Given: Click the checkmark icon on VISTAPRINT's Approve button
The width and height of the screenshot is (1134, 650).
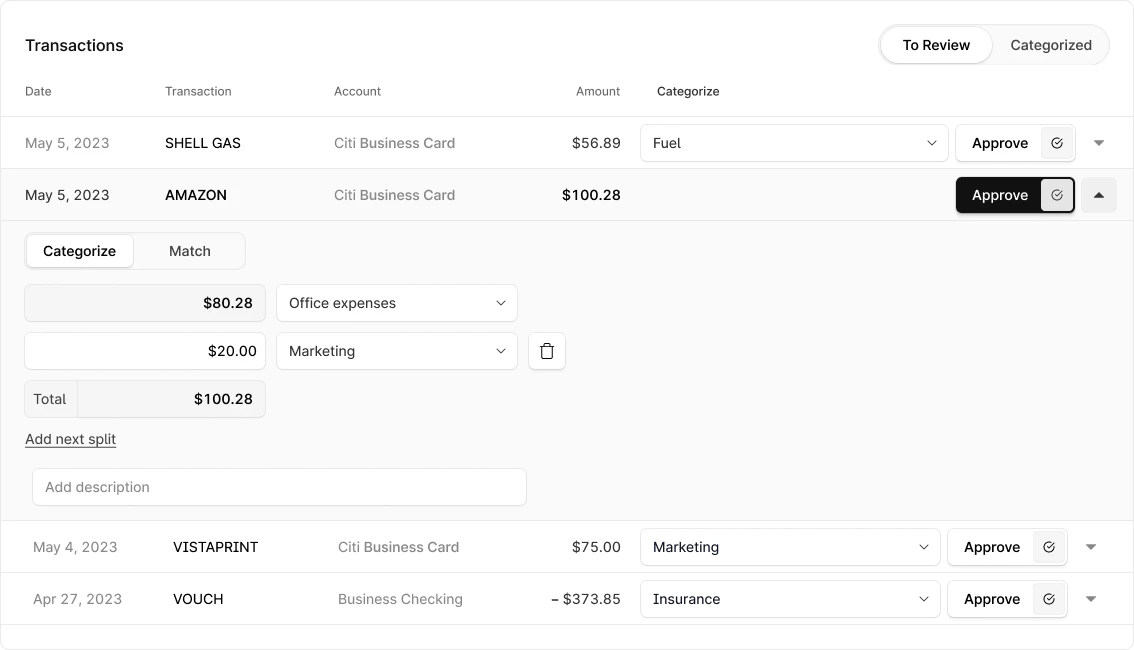Looking at the screenshot, I should click(x=1048, y=547).
